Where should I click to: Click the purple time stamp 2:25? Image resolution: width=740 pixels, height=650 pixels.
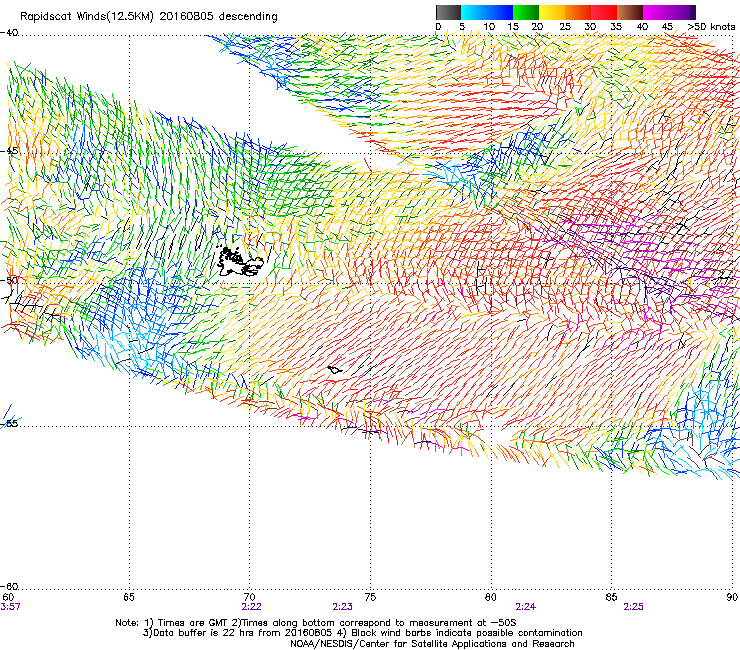pos(633,607)
